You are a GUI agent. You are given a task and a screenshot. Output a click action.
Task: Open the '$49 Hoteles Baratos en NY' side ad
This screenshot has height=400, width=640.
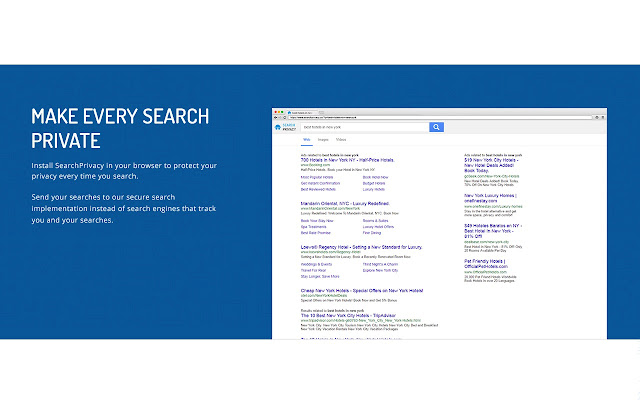coord(493,231)
